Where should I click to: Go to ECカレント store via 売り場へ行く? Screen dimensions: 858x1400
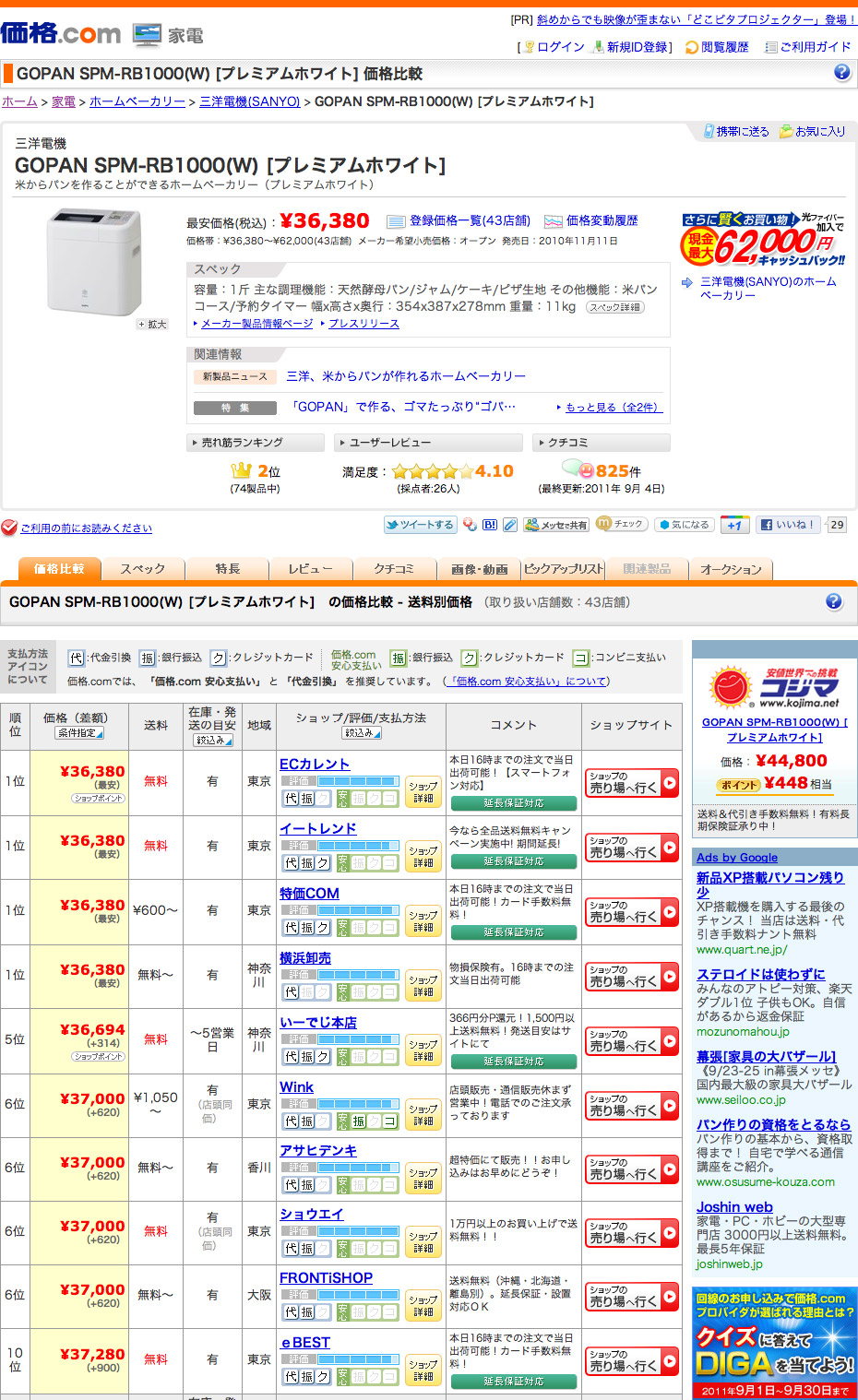click(x=632, y=783)
